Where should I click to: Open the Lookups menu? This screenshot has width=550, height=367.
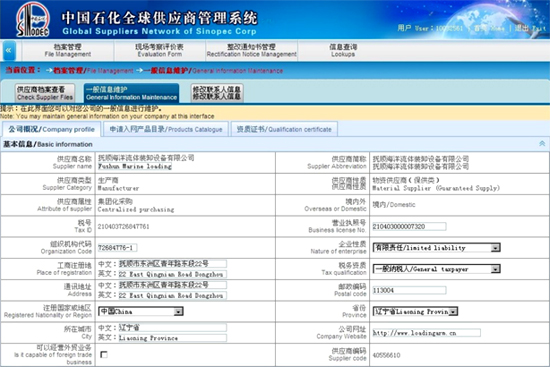point(343,51)
